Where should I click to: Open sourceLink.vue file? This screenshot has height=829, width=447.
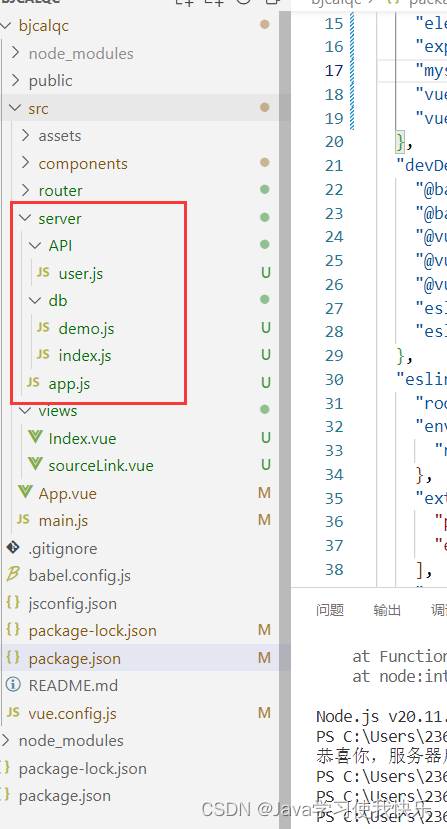(x=101, y=466)
